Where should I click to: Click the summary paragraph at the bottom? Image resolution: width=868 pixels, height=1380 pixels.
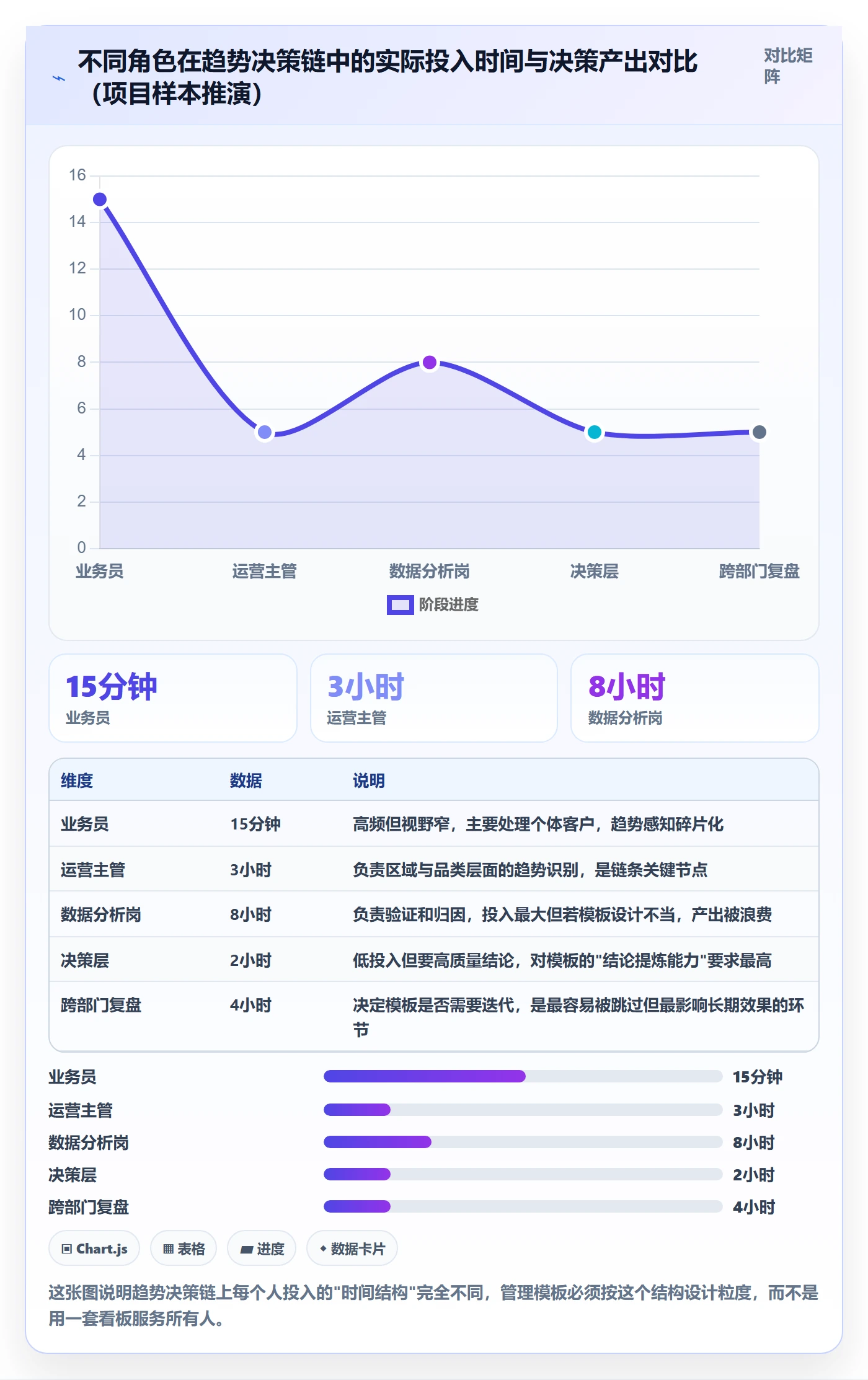pos(433,1306)
